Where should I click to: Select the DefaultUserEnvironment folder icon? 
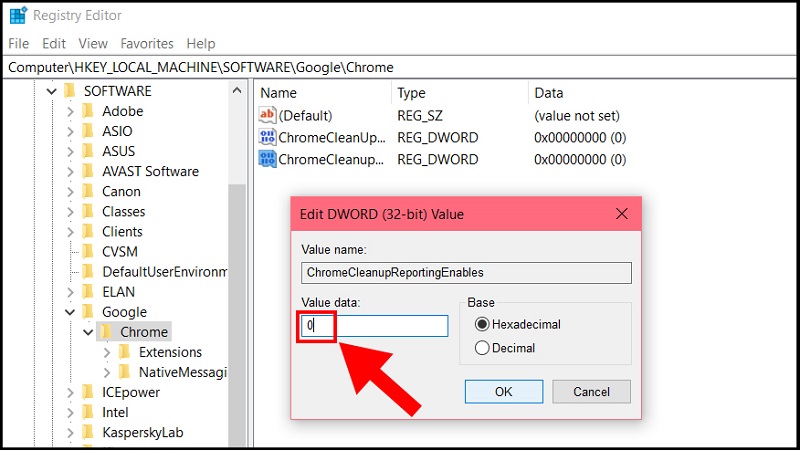click(x=88, y=271)
